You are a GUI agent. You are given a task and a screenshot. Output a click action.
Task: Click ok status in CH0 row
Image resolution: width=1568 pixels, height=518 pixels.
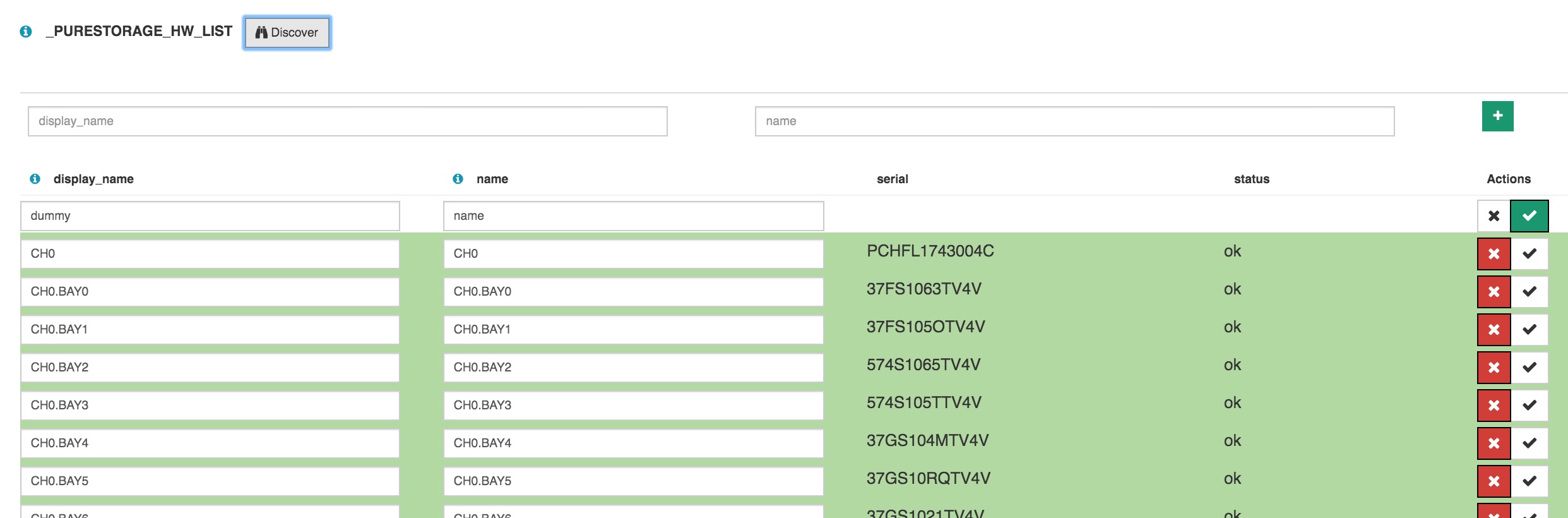click(1232, 251)
